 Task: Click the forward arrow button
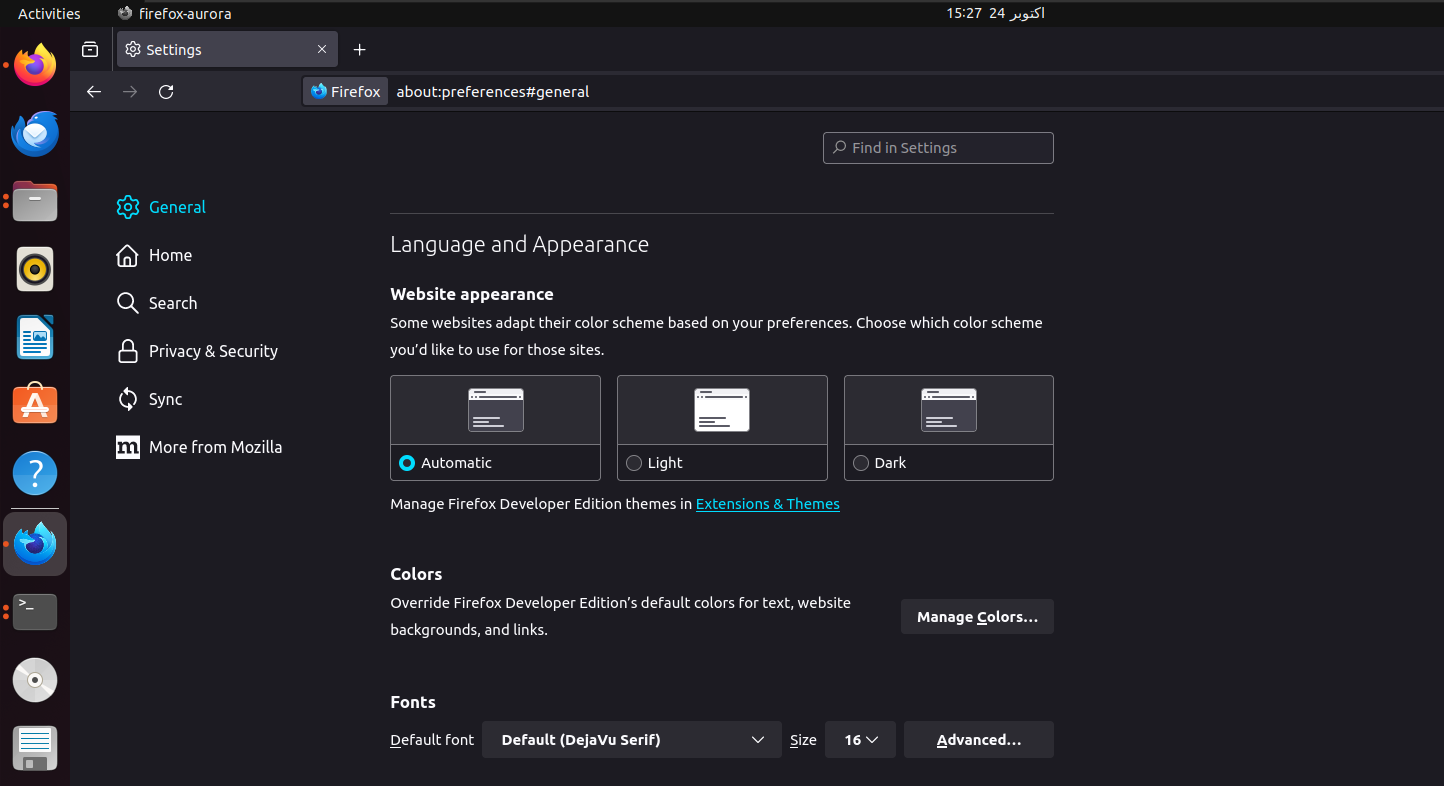click(x=130, y=91)
